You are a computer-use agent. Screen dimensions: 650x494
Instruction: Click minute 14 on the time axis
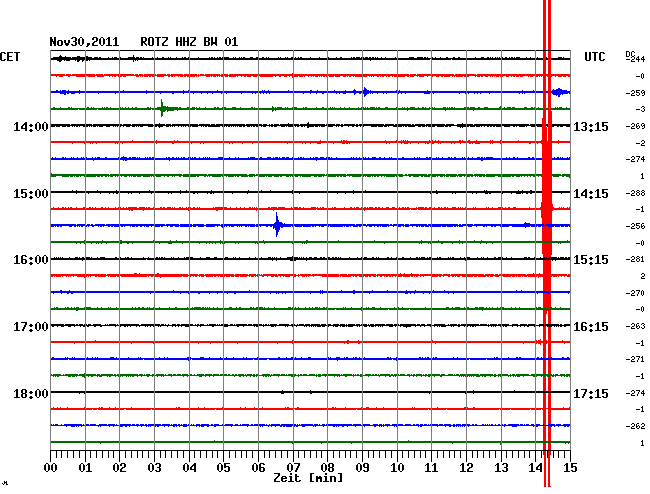[536, 467]
